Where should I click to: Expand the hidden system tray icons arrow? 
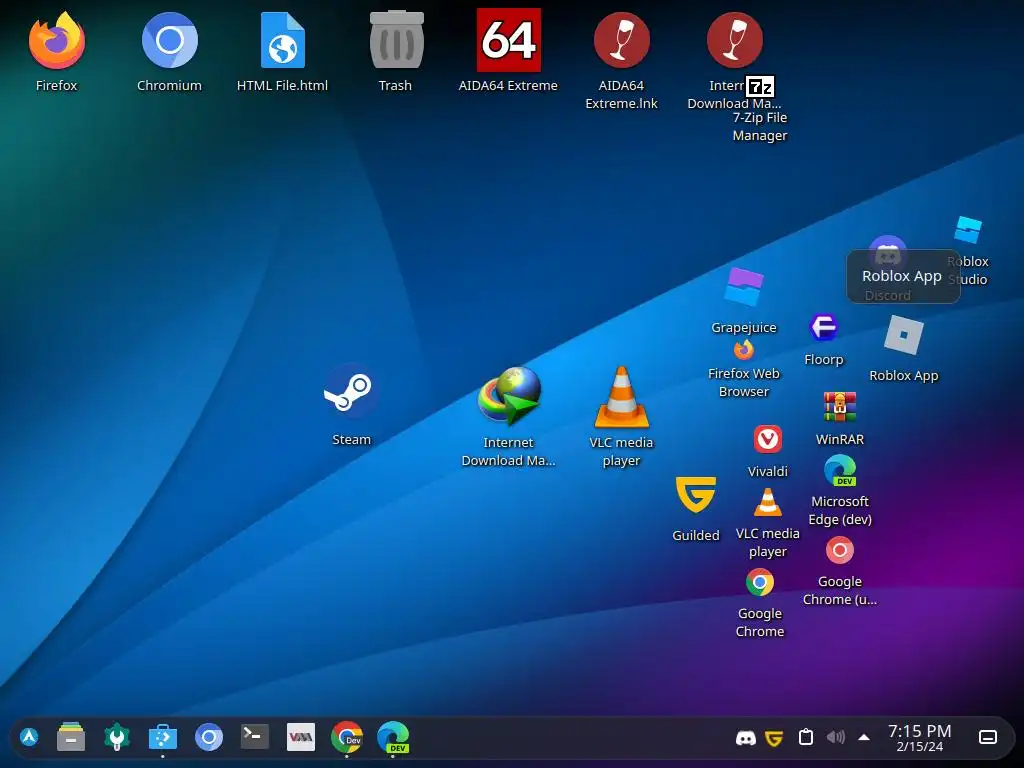(x=864, y=737)
